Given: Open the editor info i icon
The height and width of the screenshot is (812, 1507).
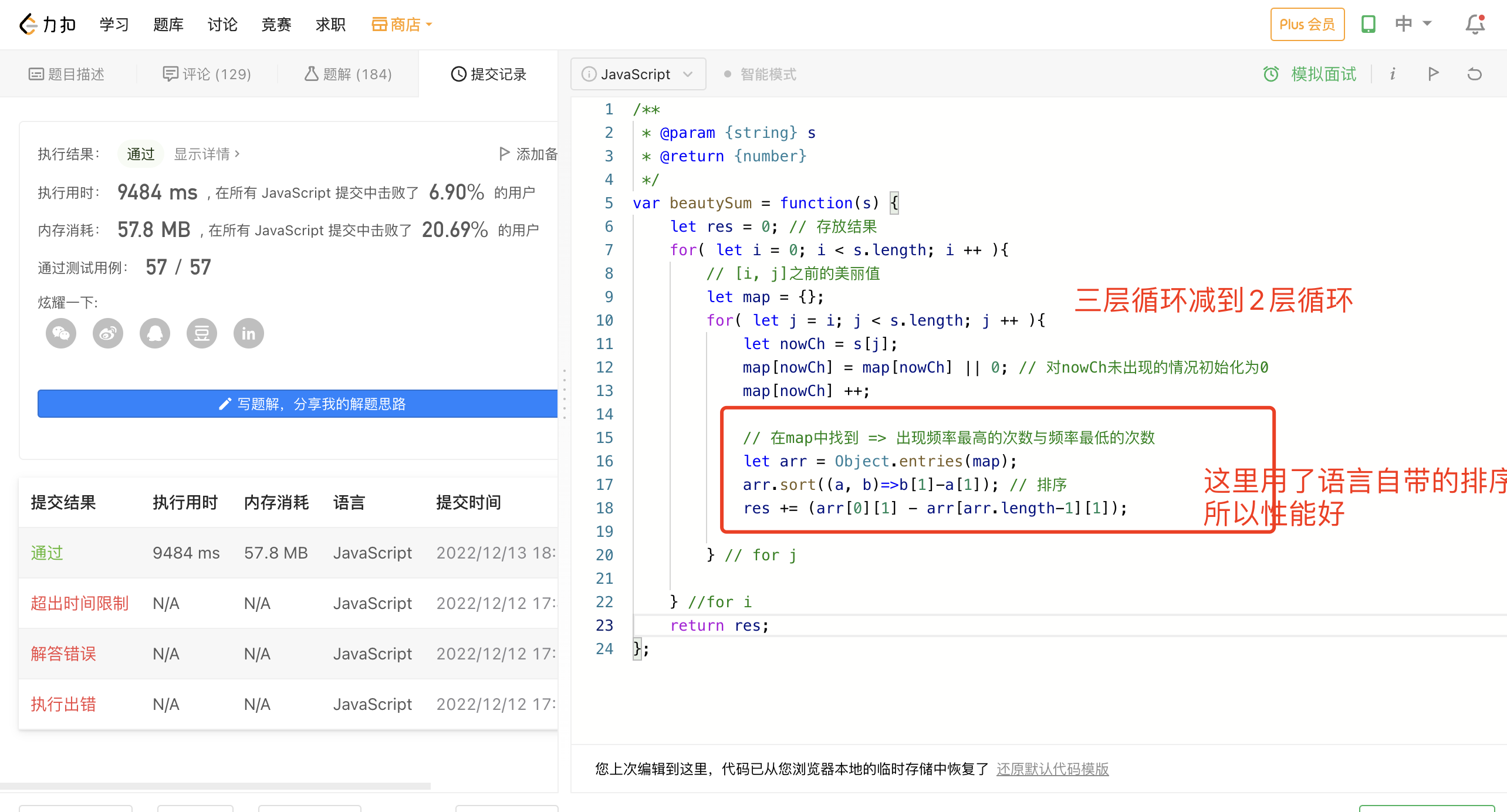Looking at the screenshot, I should [1393, 74].
